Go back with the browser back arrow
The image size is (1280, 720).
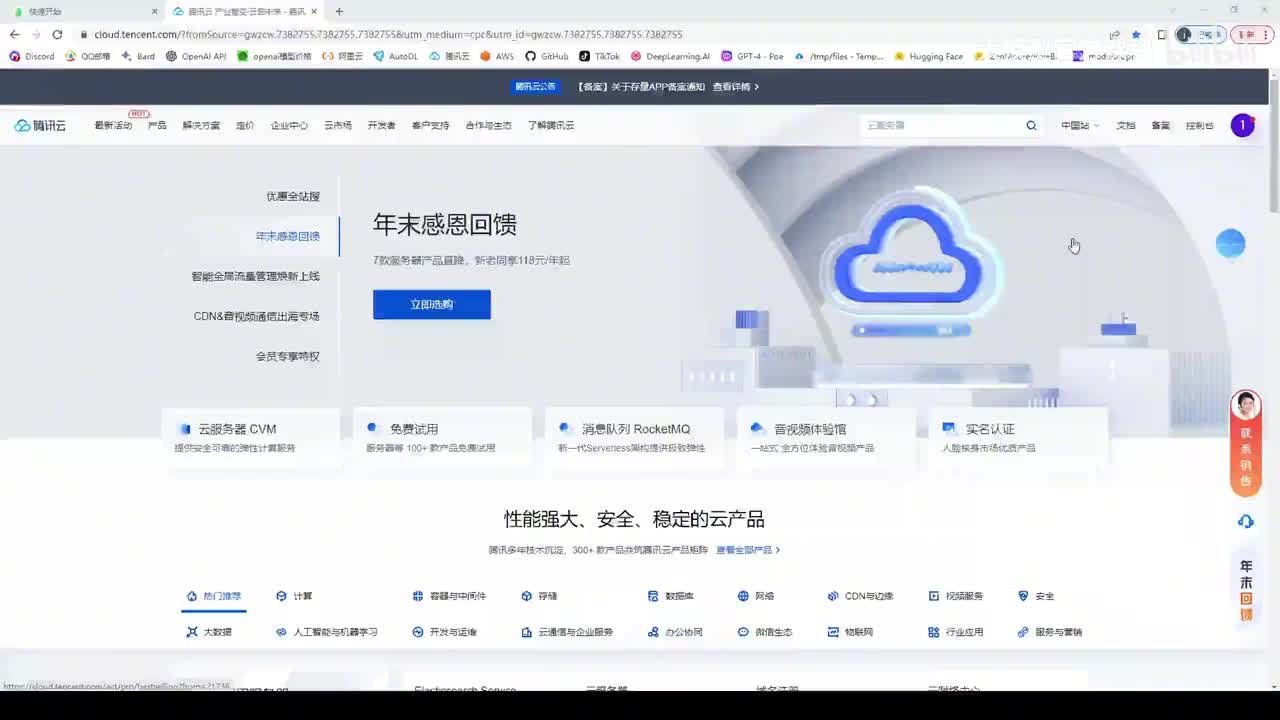click(14, 34)
